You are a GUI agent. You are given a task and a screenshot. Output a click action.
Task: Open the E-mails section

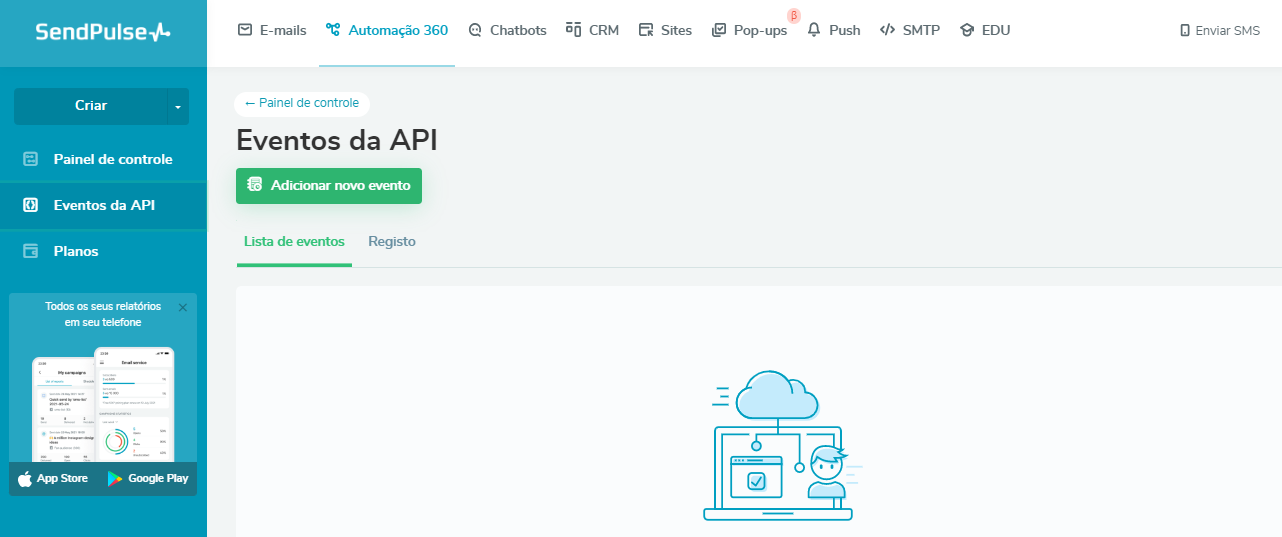pyautogui.click(x=272, y=30)
